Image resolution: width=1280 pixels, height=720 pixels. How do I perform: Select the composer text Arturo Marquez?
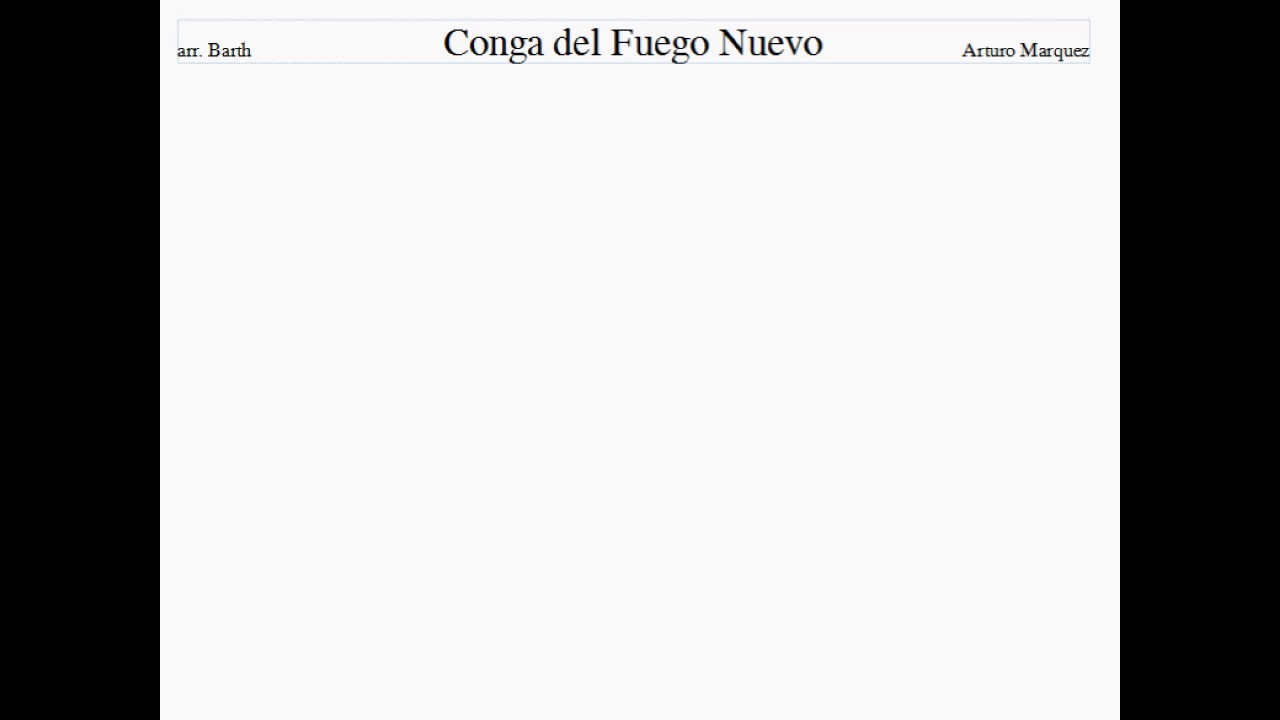(1025, 50)
